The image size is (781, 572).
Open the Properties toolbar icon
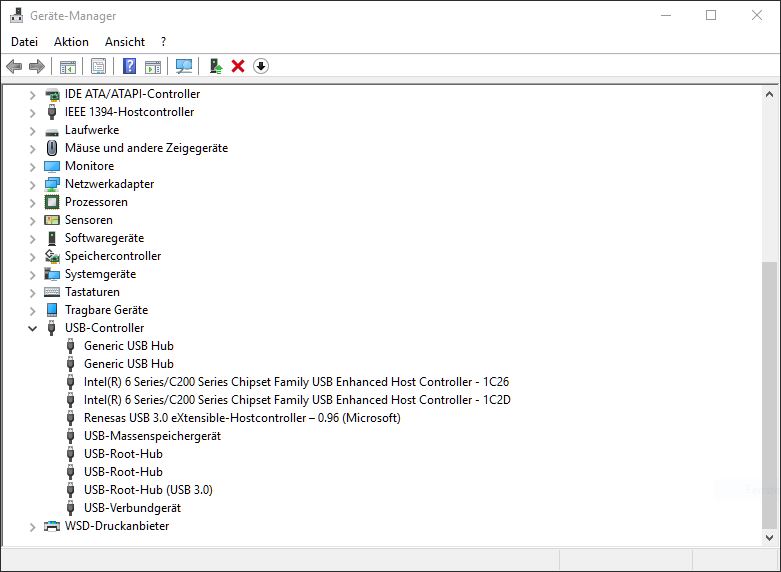(x=98, y=66)
